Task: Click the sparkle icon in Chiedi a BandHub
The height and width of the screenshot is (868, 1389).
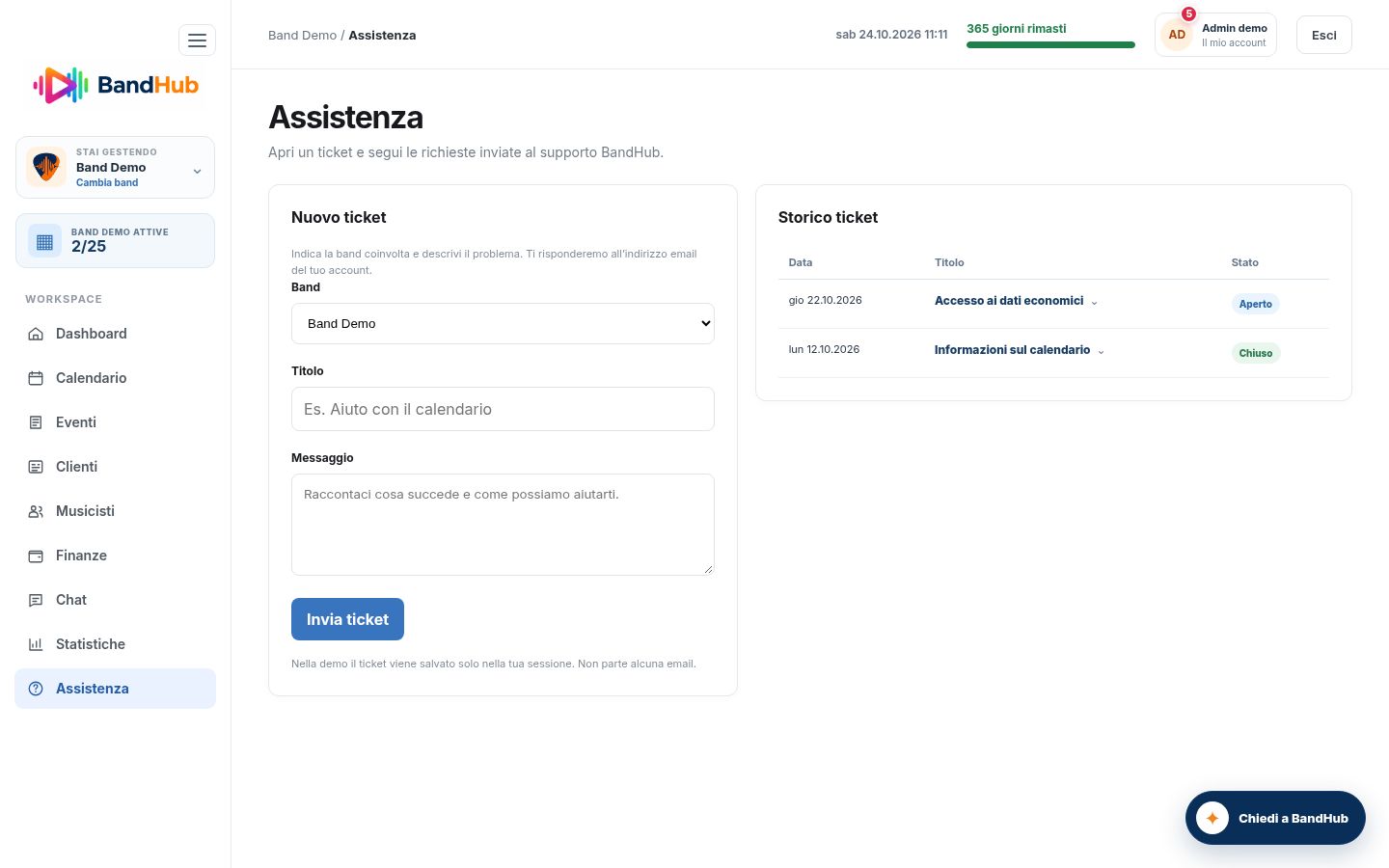Action: click(1212, 818)
